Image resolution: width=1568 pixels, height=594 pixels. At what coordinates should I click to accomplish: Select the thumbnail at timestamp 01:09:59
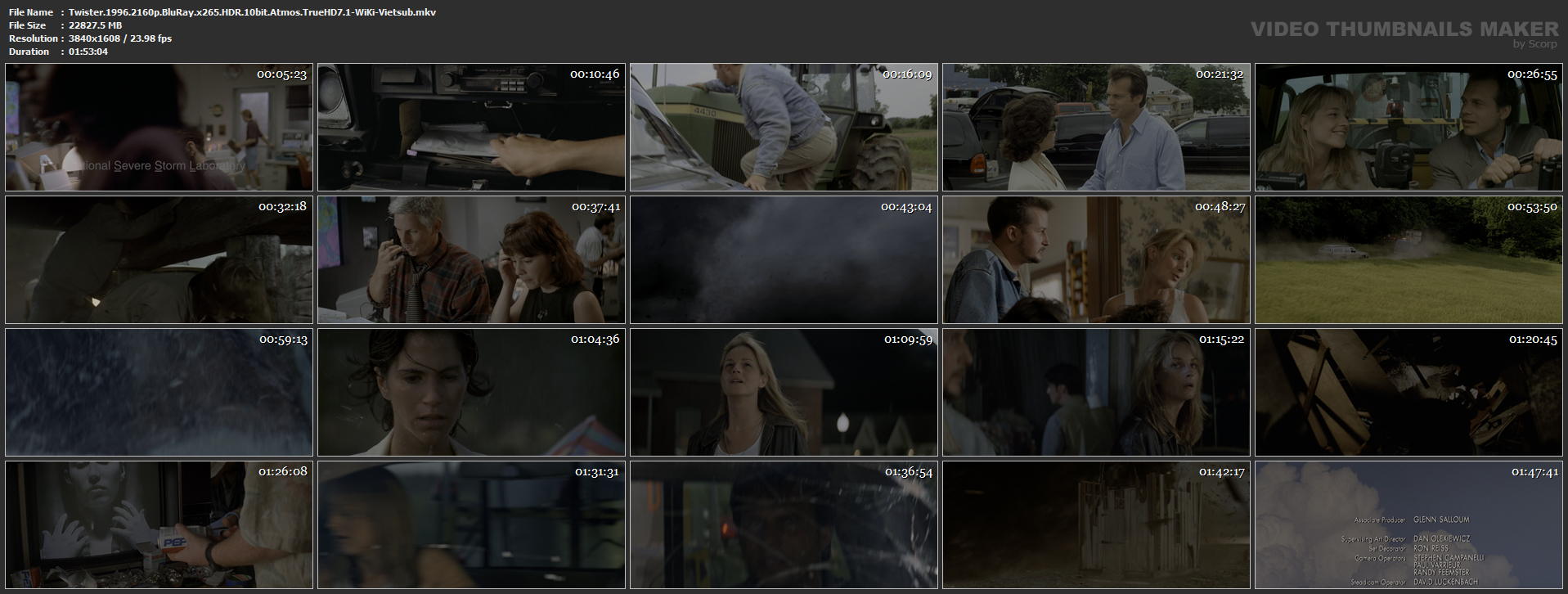[784, 392]
